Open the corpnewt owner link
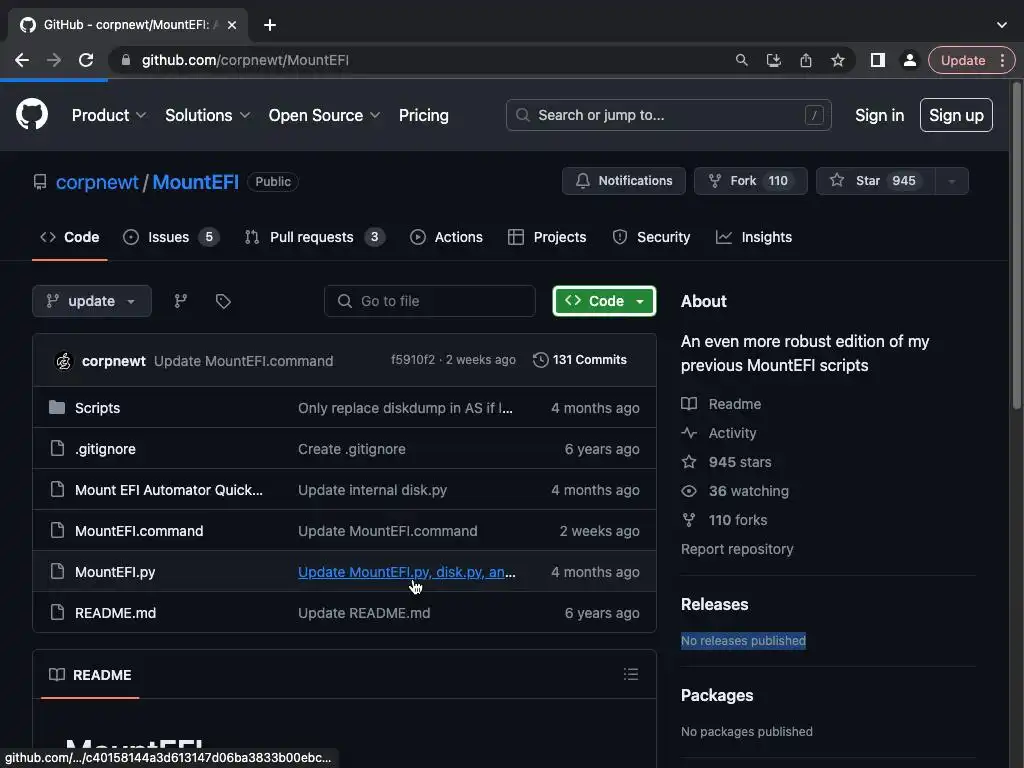The image size is (1024, 768). coord(97,182)
